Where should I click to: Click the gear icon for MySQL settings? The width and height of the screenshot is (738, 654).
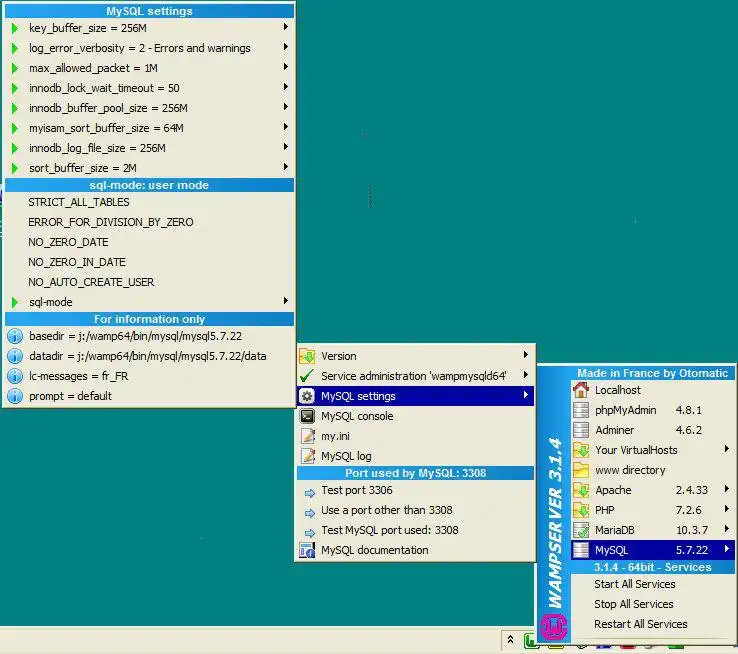(x=307, y=396)
